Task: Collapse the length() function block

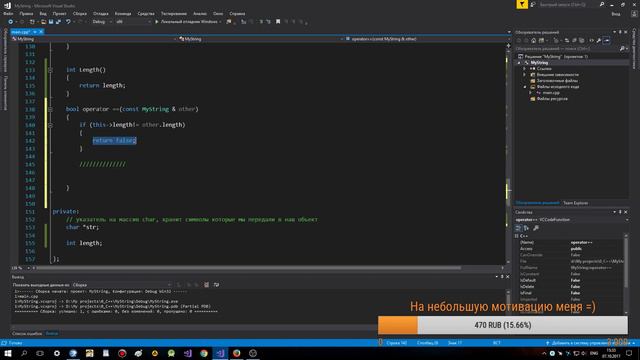Action: point(50,70)
